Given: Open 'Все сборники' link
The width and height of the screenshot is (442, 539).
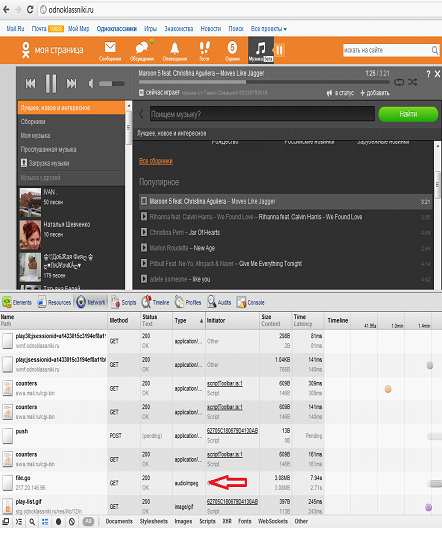Looking at the screenshot, I should [156, 161].
